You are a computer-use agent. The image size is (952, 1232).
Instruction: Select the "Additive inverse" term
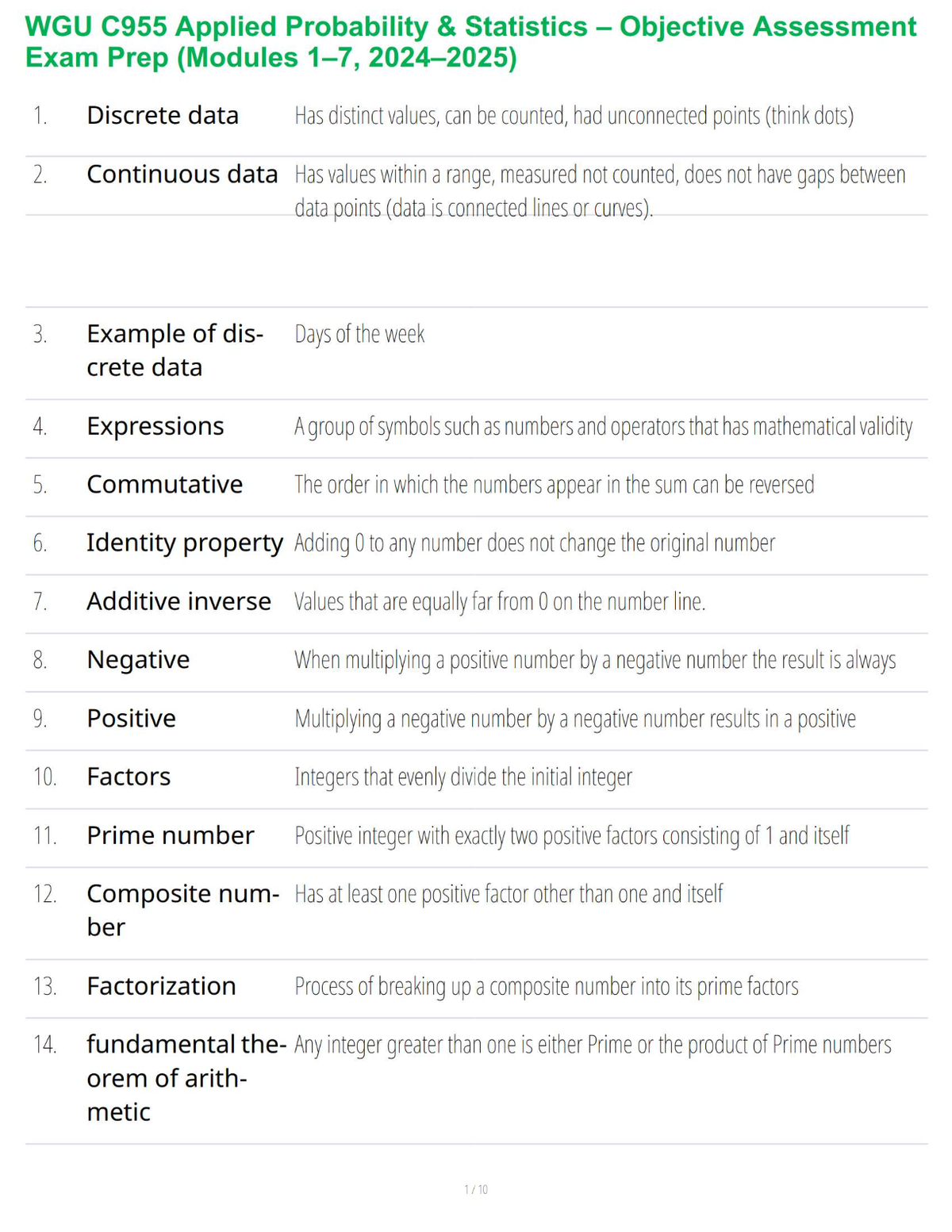(178, 602)
